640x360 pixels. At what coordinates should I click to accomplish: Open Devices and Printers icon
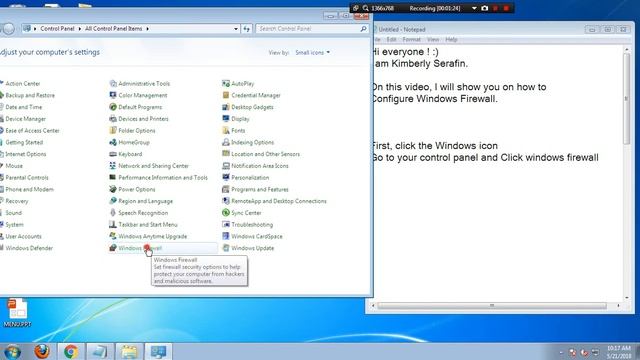point(113,119)
